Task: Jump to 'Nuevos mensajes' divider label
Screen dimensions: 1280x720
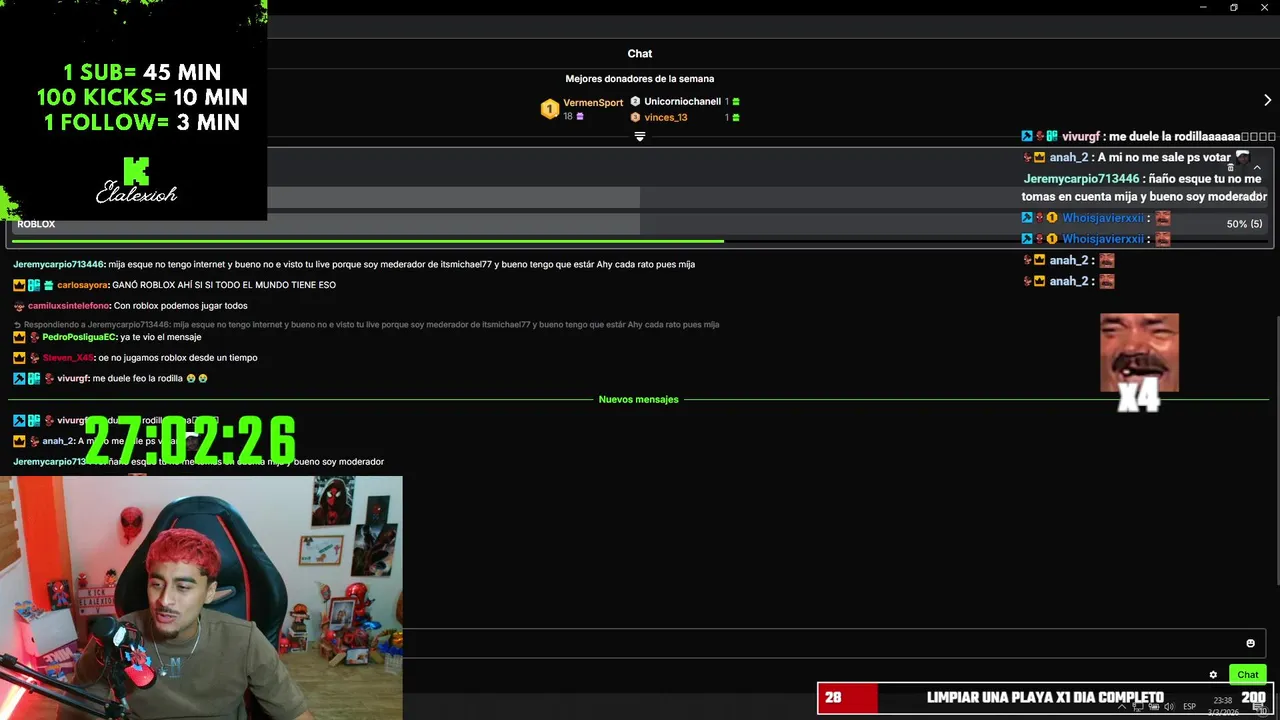Action: pos(638,399)
